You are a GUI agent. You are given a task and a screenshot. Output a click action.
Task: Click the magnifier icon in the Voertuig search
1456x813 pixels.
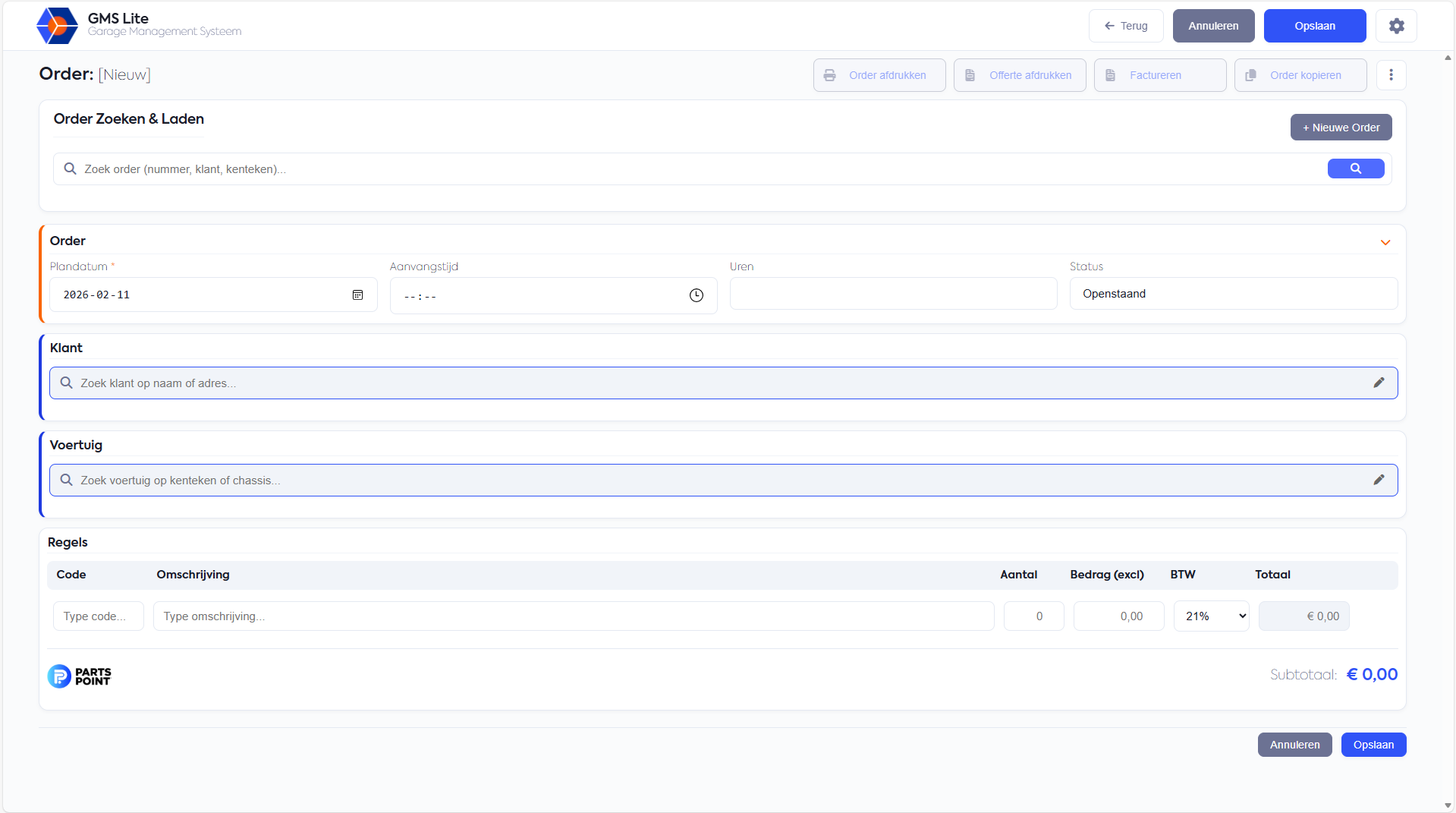[67, 480]
